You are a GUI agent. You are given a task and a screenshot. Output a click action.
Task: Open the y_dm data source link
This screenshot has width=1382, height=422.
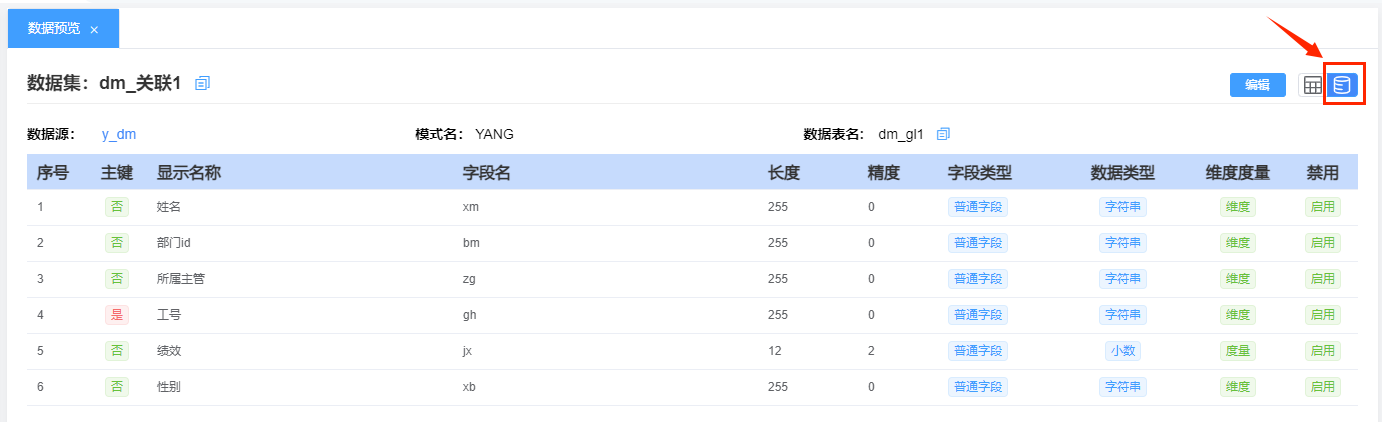coord(119,134)
